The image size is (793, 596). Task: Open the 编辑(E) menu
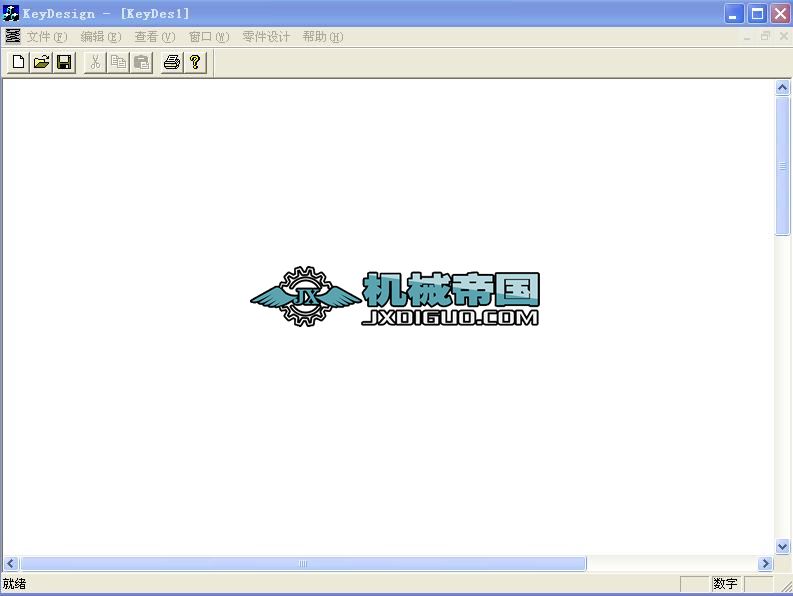[101, 37]
